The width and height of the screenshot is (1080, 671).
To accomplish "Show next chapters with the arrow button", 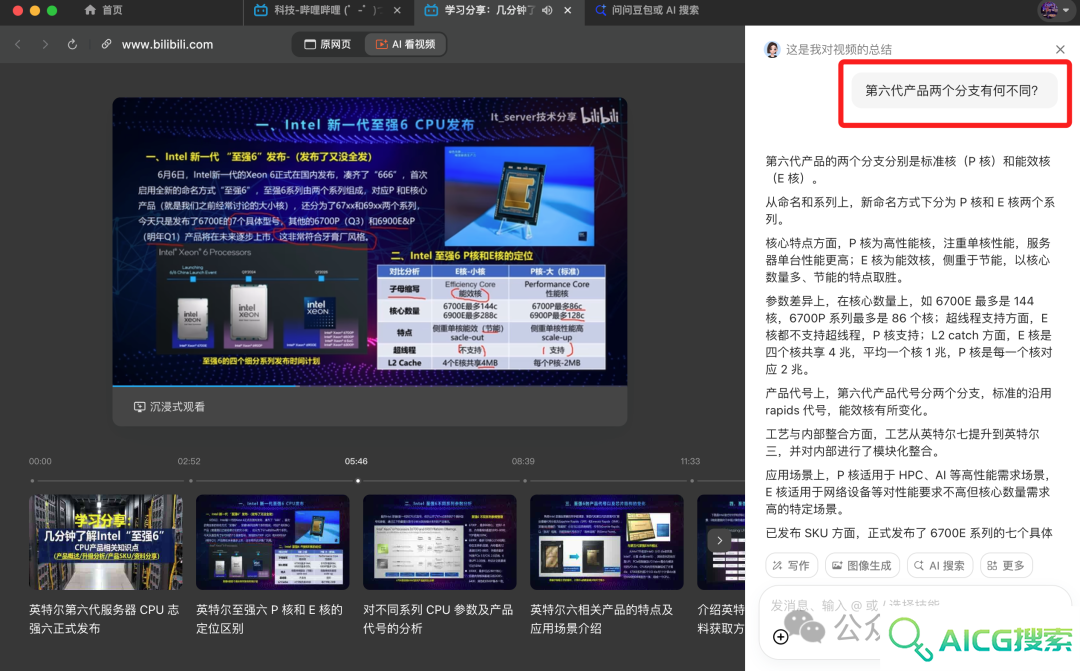I will tap(719, 540).
